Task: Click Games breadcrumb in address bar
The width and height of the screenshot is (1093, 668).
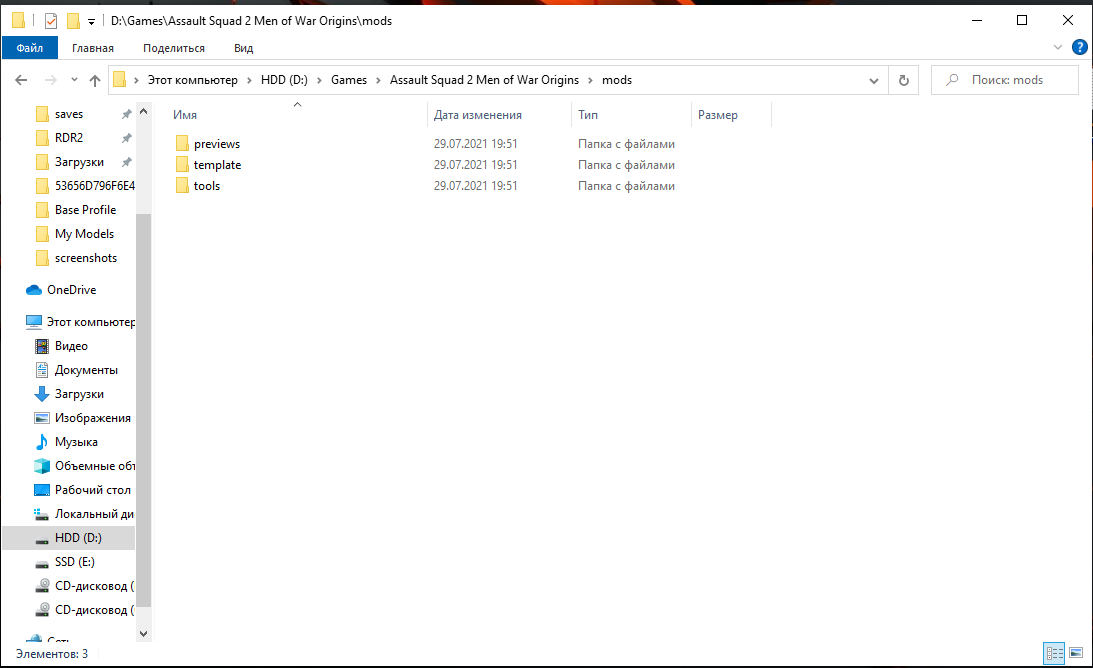Action: coord(349,80)
